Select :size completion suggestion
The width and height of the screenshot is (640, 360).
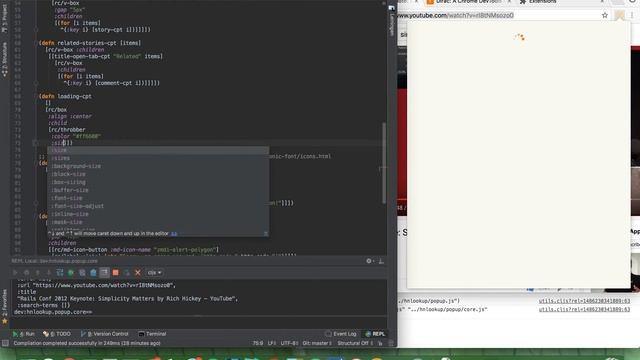158,150
